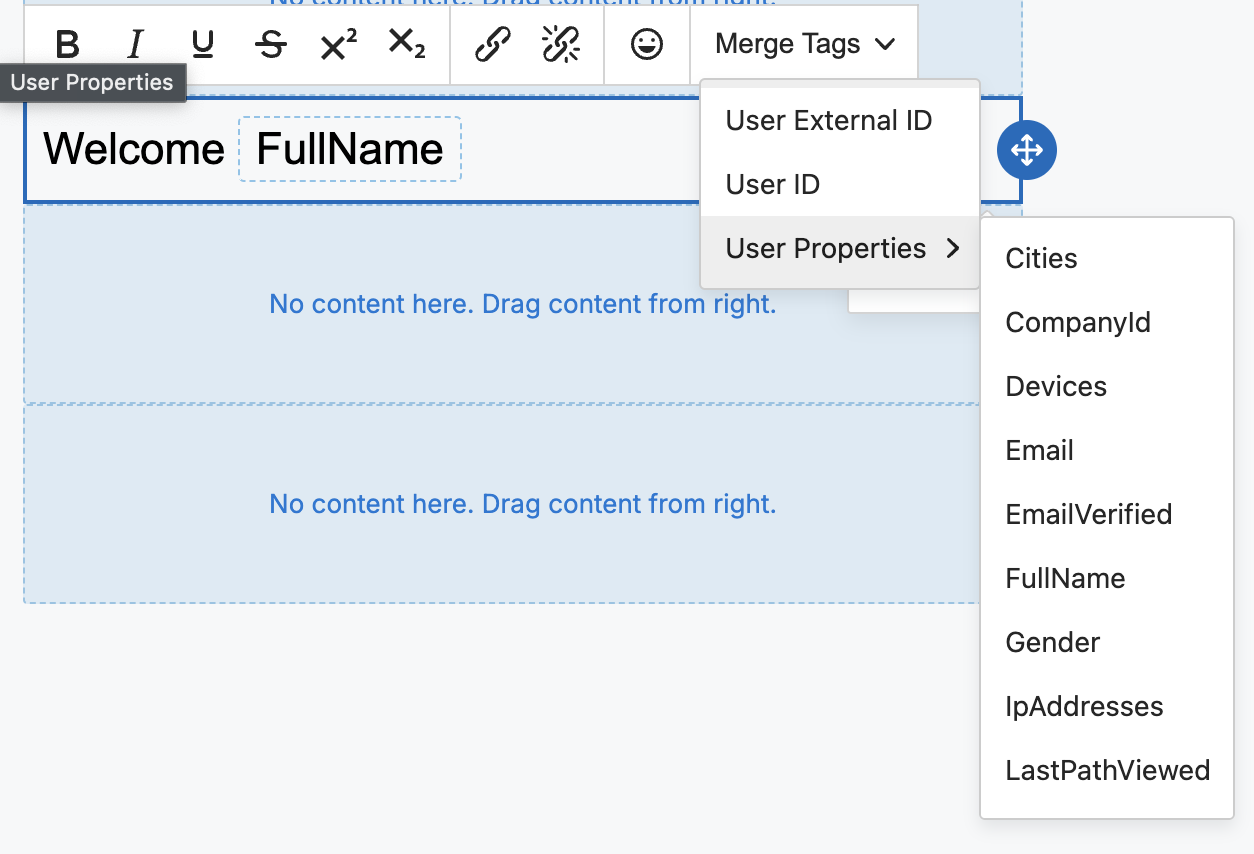Viewport: 1254px width, 854px height.
Task: Click the subscript icon
Action: click(406, 45)
